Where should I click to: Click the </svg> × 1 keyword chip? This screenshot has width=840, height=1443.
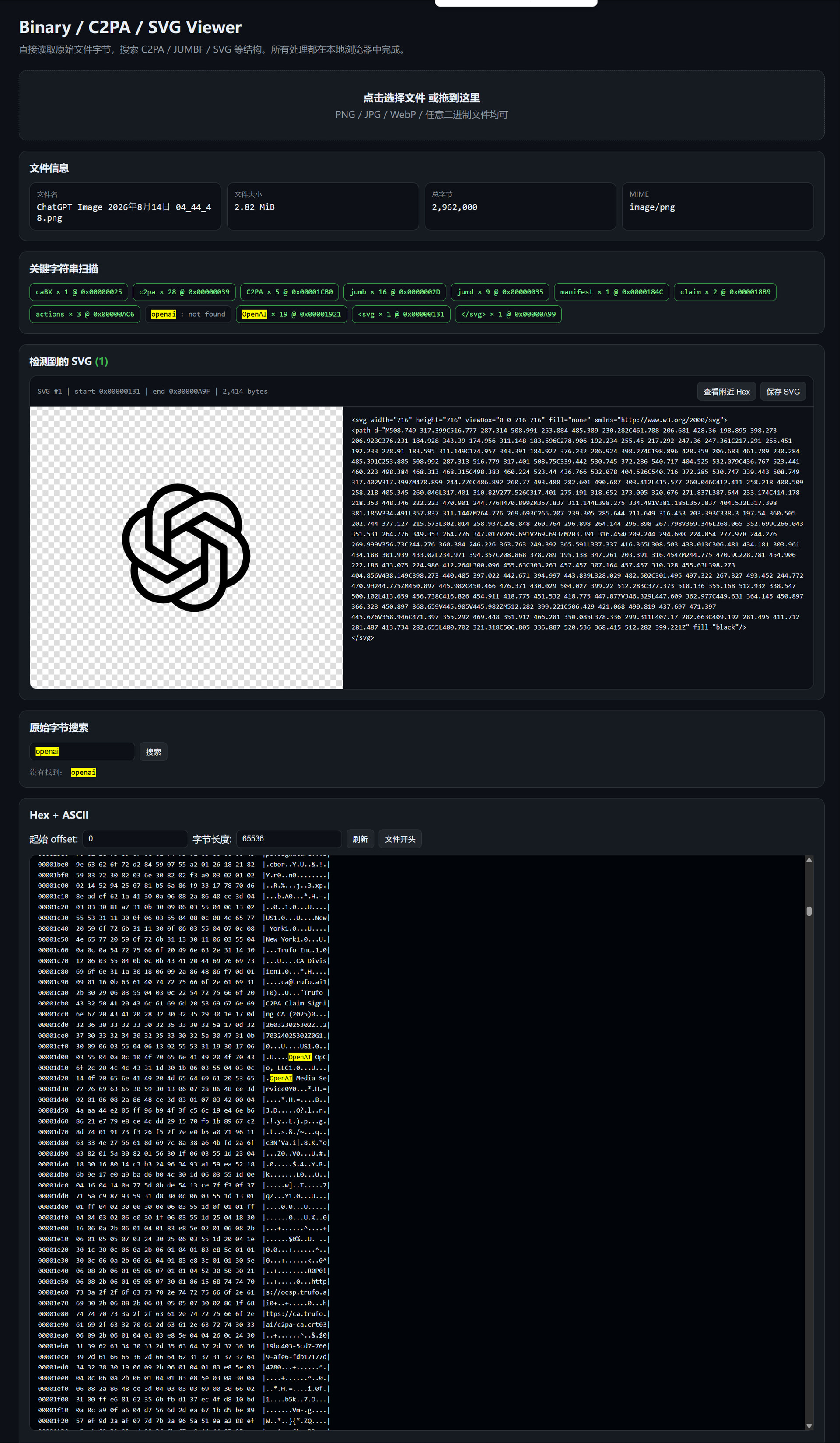point(508,314)
